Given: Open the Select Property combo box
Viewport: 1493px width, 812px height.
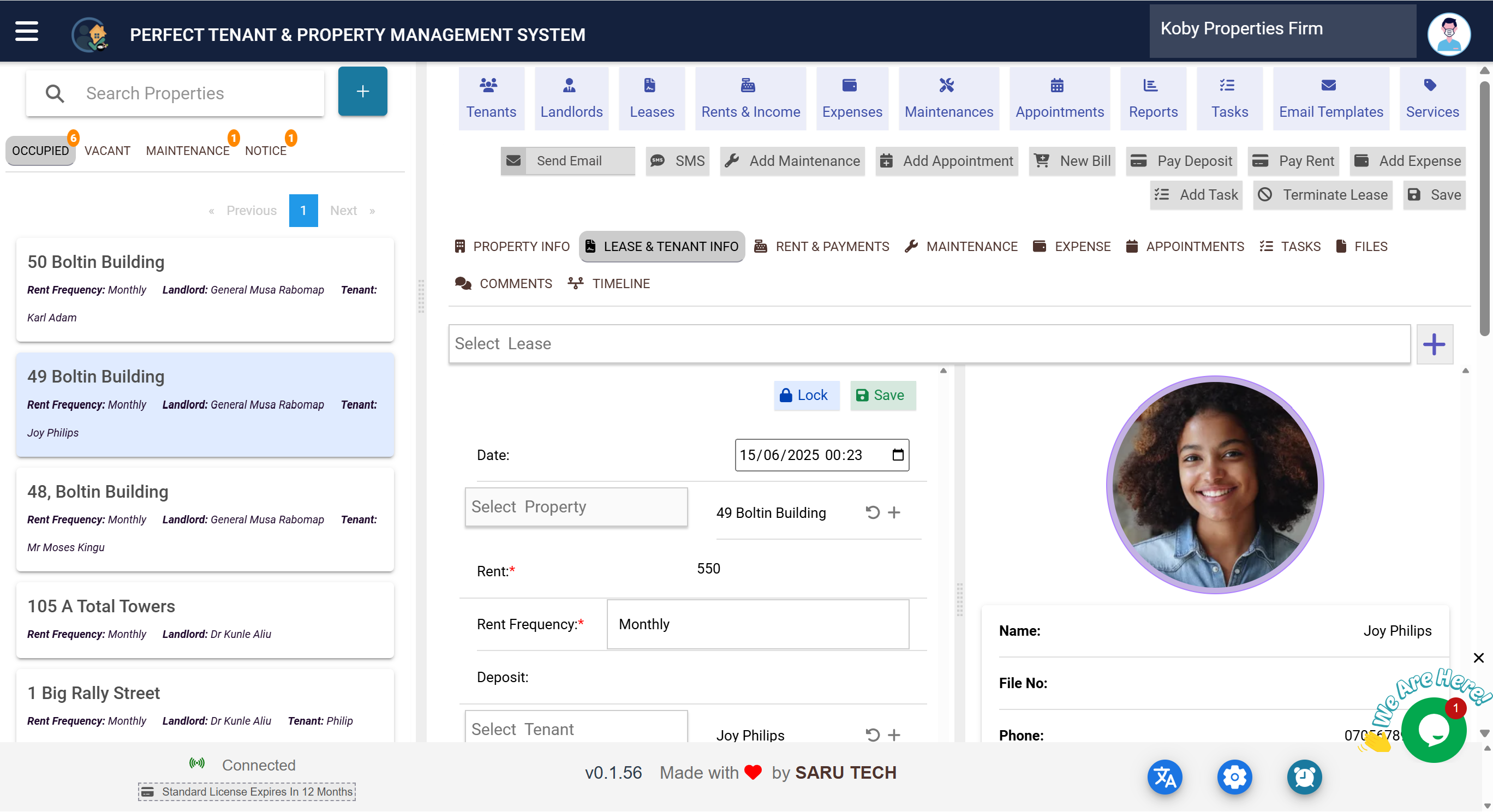Looking at the screenshot, I should [x=576, y=506].
